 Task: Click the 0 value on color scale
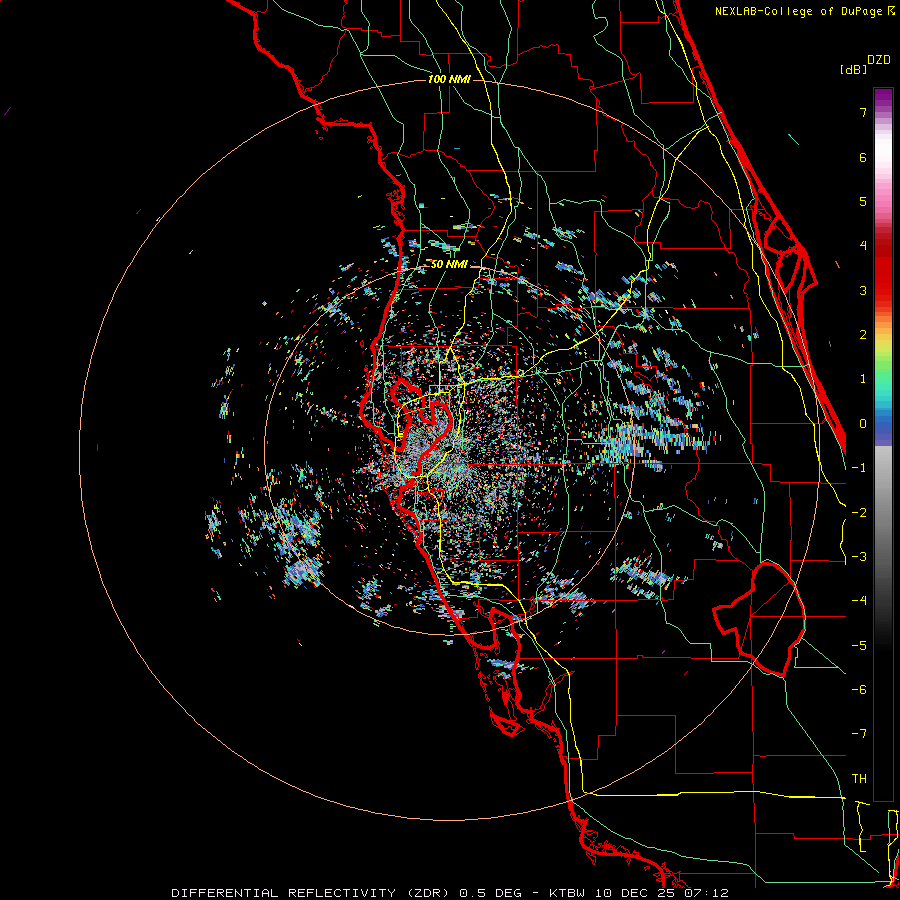(x=863, y=424)
